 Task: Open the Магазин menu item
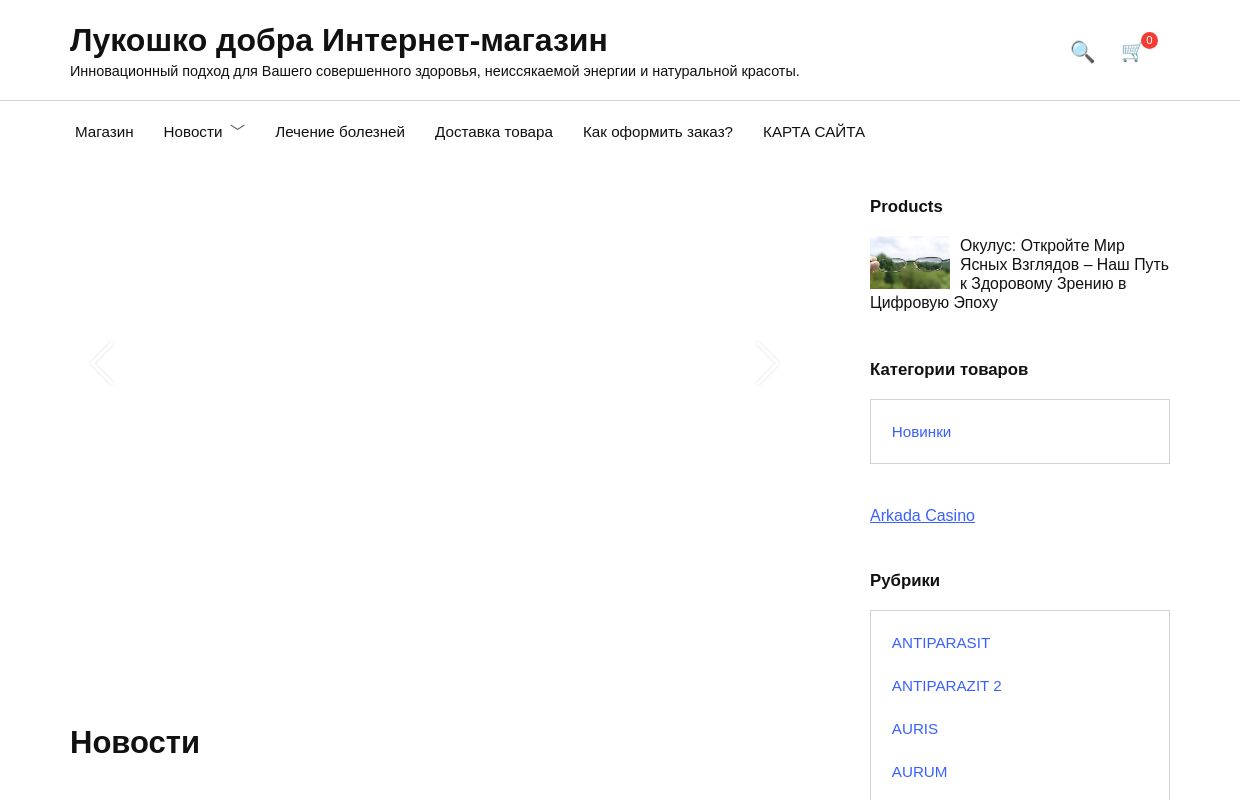104,131
